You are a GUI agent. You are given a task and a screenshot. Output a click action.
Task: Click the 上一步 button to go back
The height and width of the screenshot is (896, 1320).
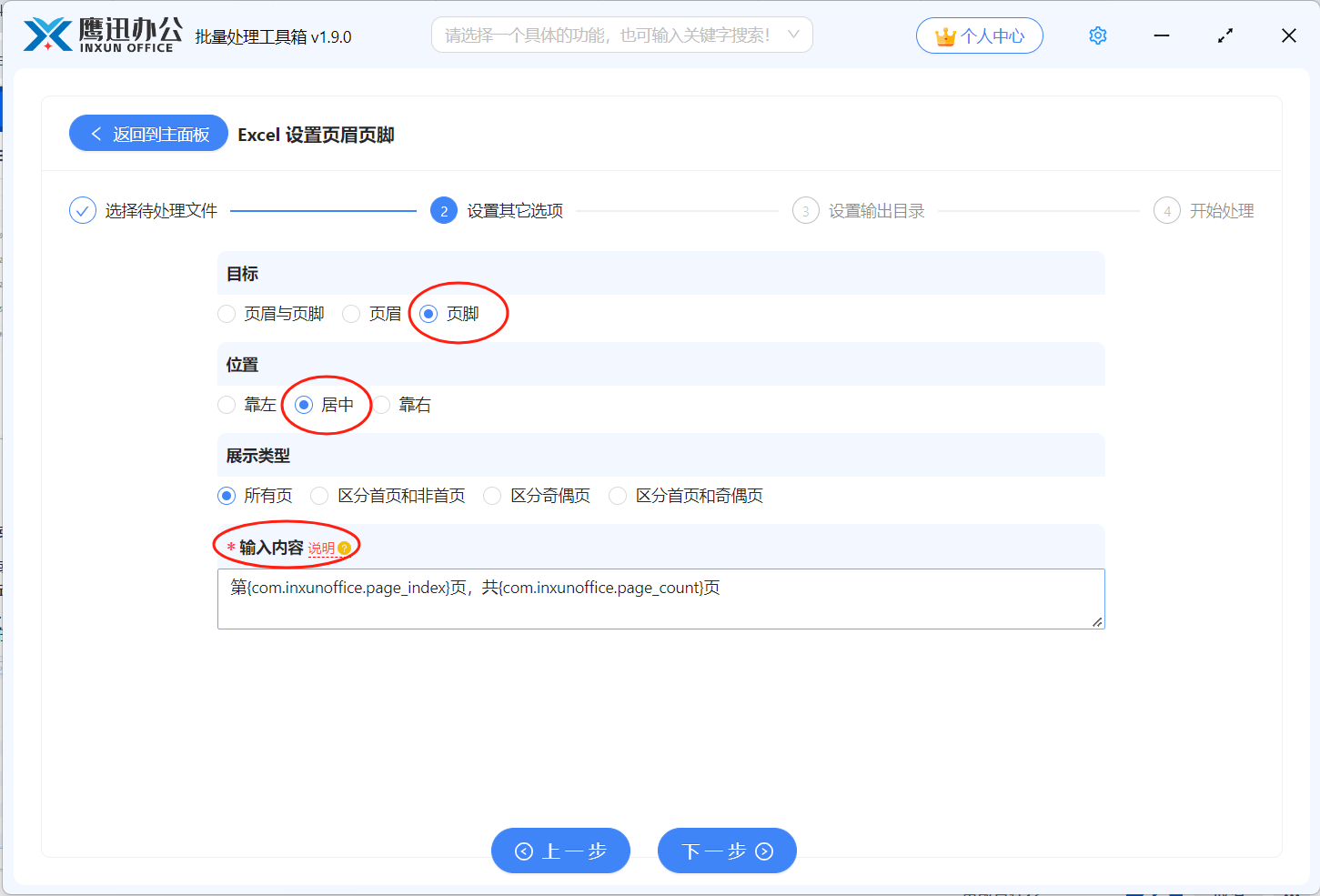tap(560, 851)
